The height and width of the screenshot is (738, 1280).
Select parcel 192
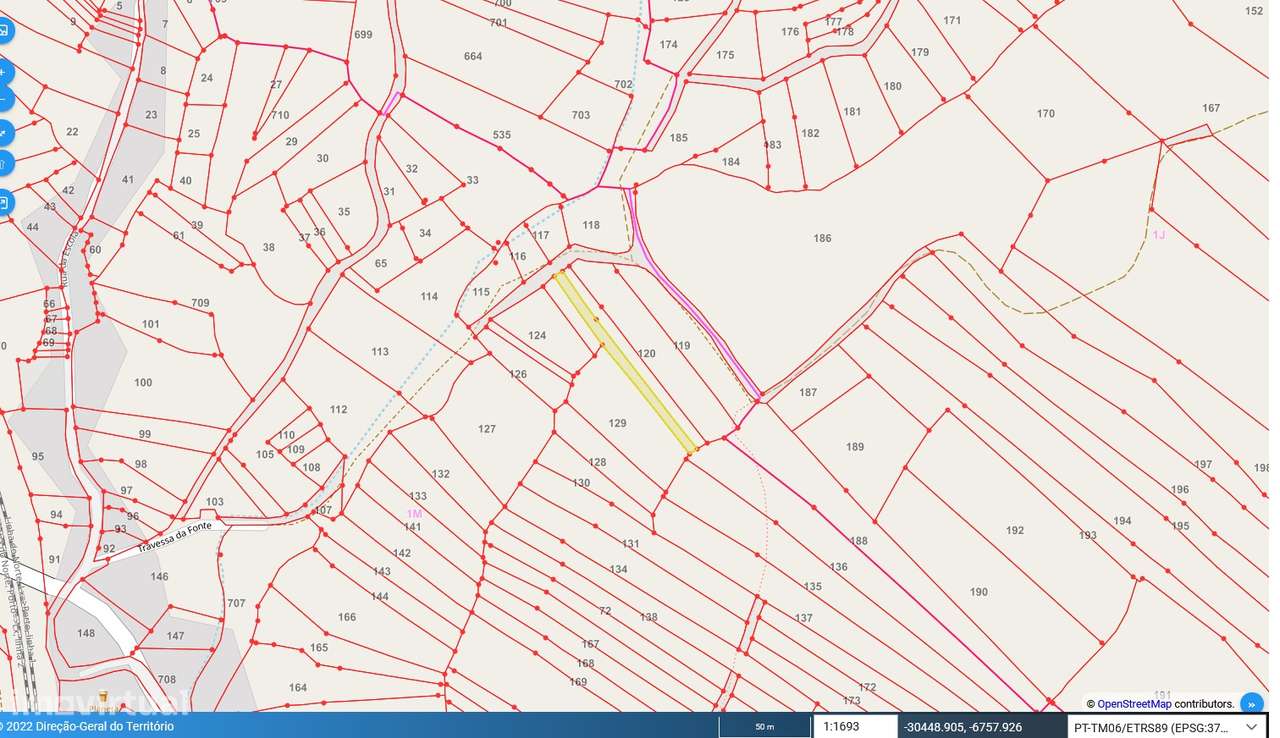point(1015,530)
